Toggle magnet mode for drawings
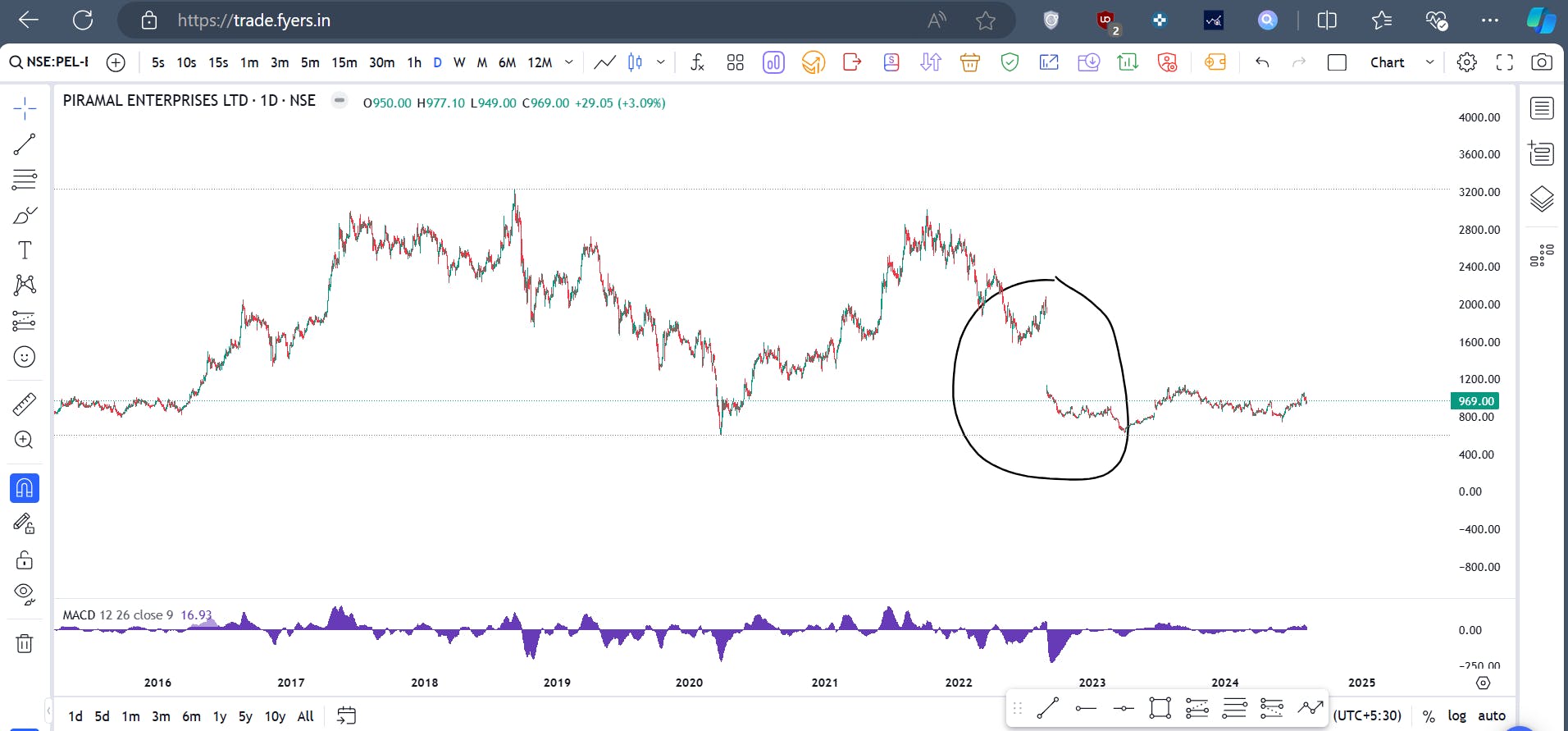Screen dimensions: 1568x731 tap(25, 488)
